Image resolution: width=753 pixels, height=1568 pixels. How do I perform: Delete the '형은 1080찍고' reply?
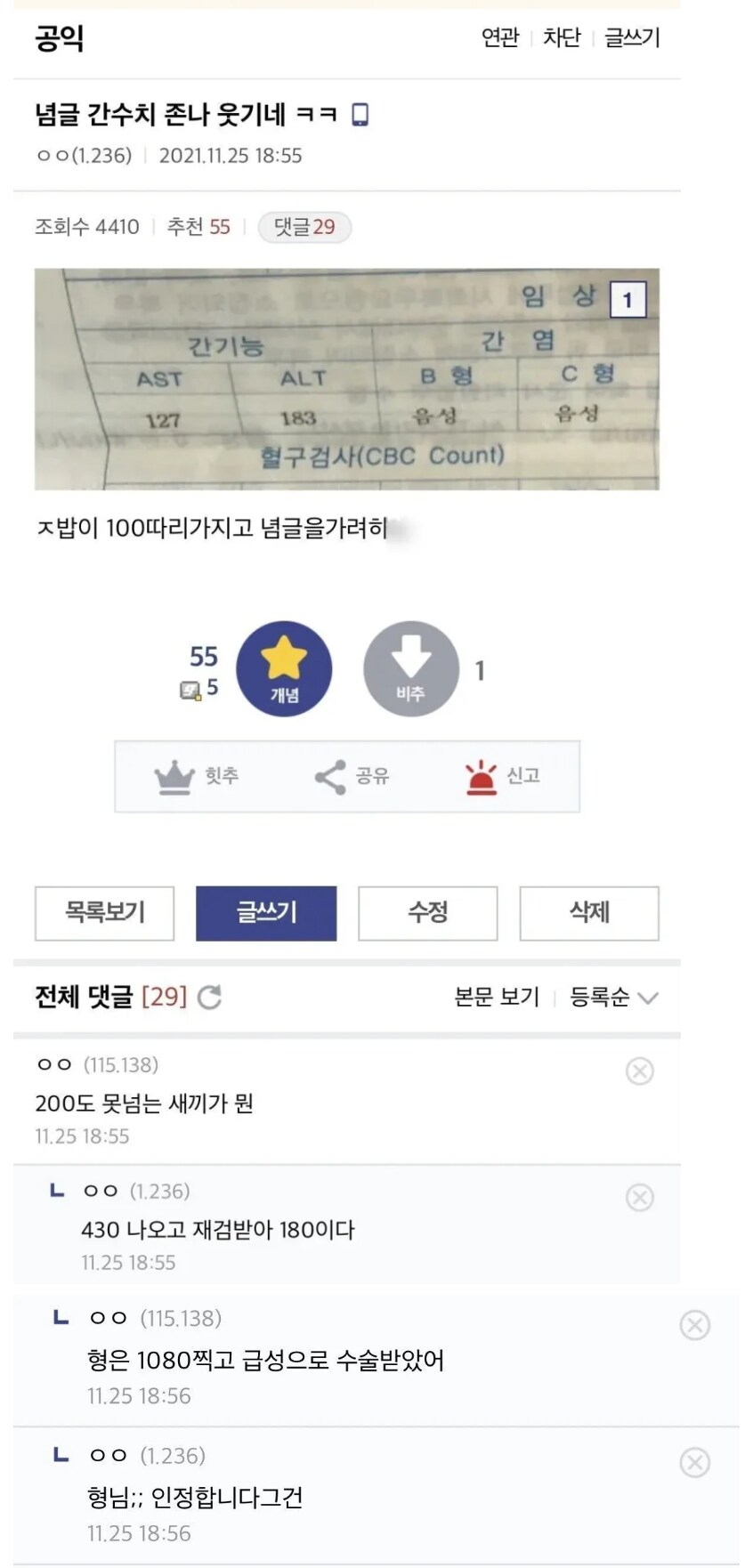694,1325
